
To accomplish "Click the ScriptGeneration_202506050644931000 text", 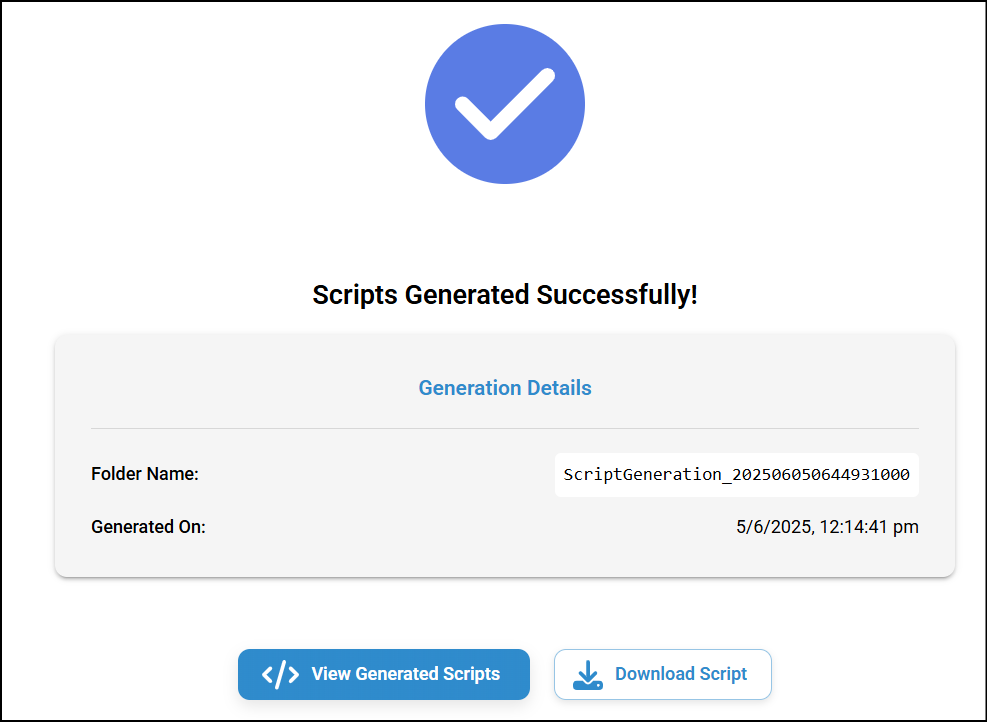I will [x=736, y=475].
